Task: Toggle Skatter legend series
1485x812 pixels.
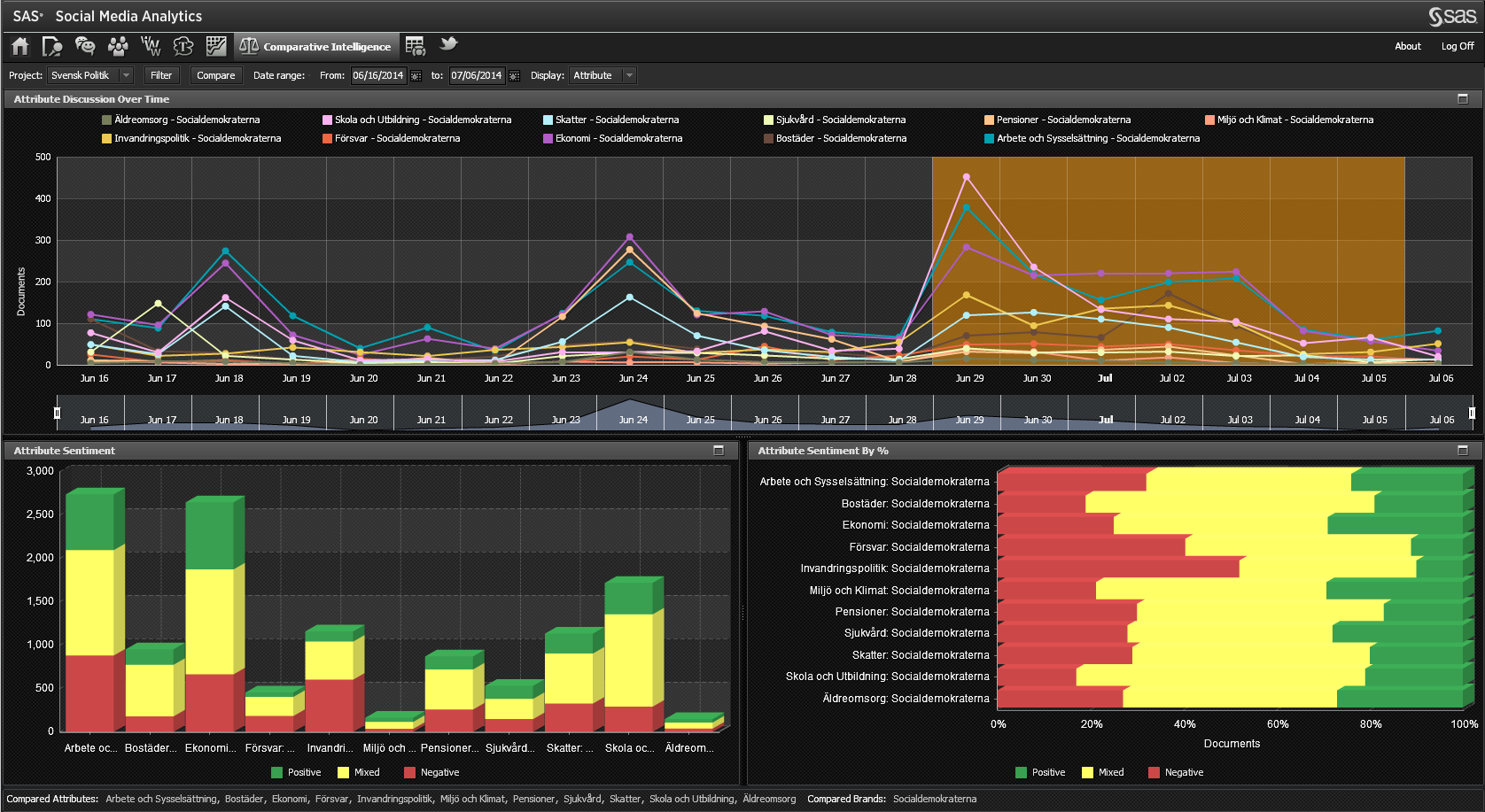Action: click(610, 120)
